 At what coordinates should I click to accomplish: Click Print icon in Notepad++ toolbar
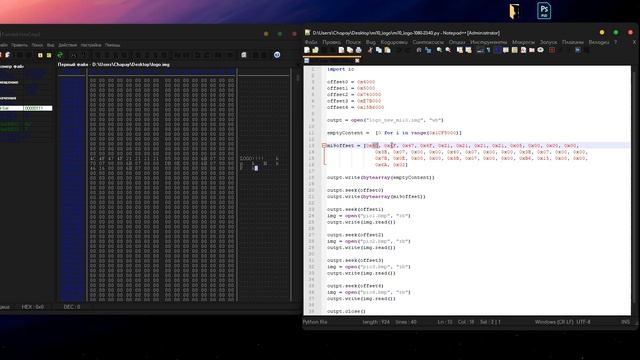pyautogui.click(x=358, y=50)
